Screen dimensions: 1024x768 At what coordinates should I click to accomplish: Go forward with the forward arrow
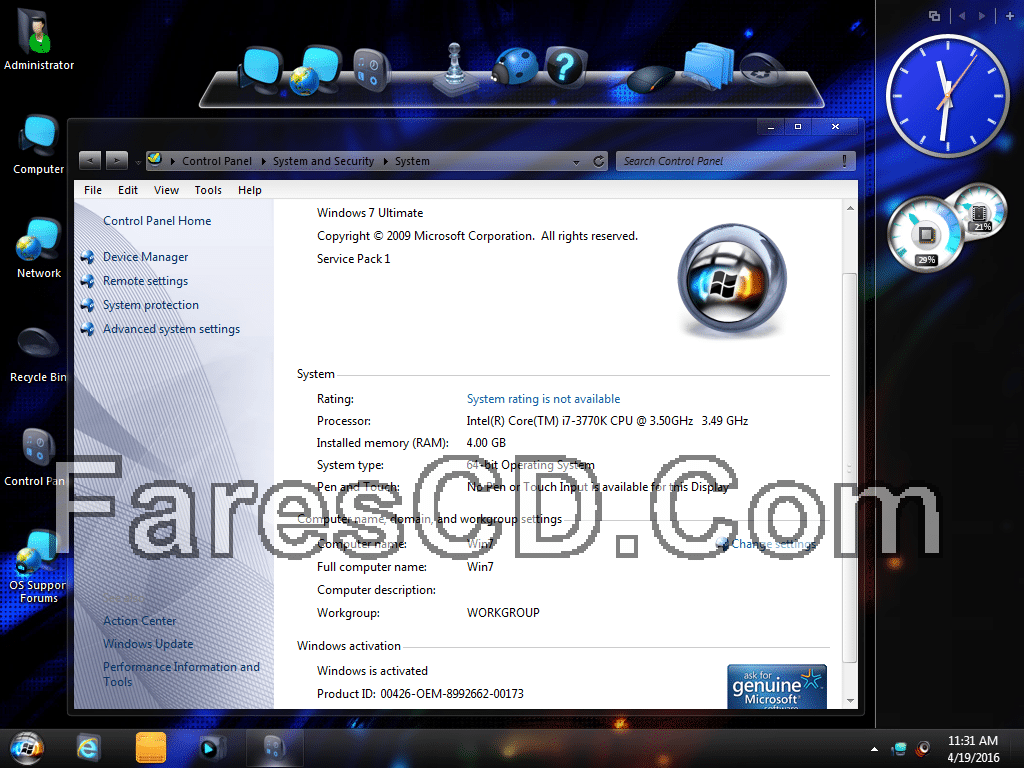[116, 160]
